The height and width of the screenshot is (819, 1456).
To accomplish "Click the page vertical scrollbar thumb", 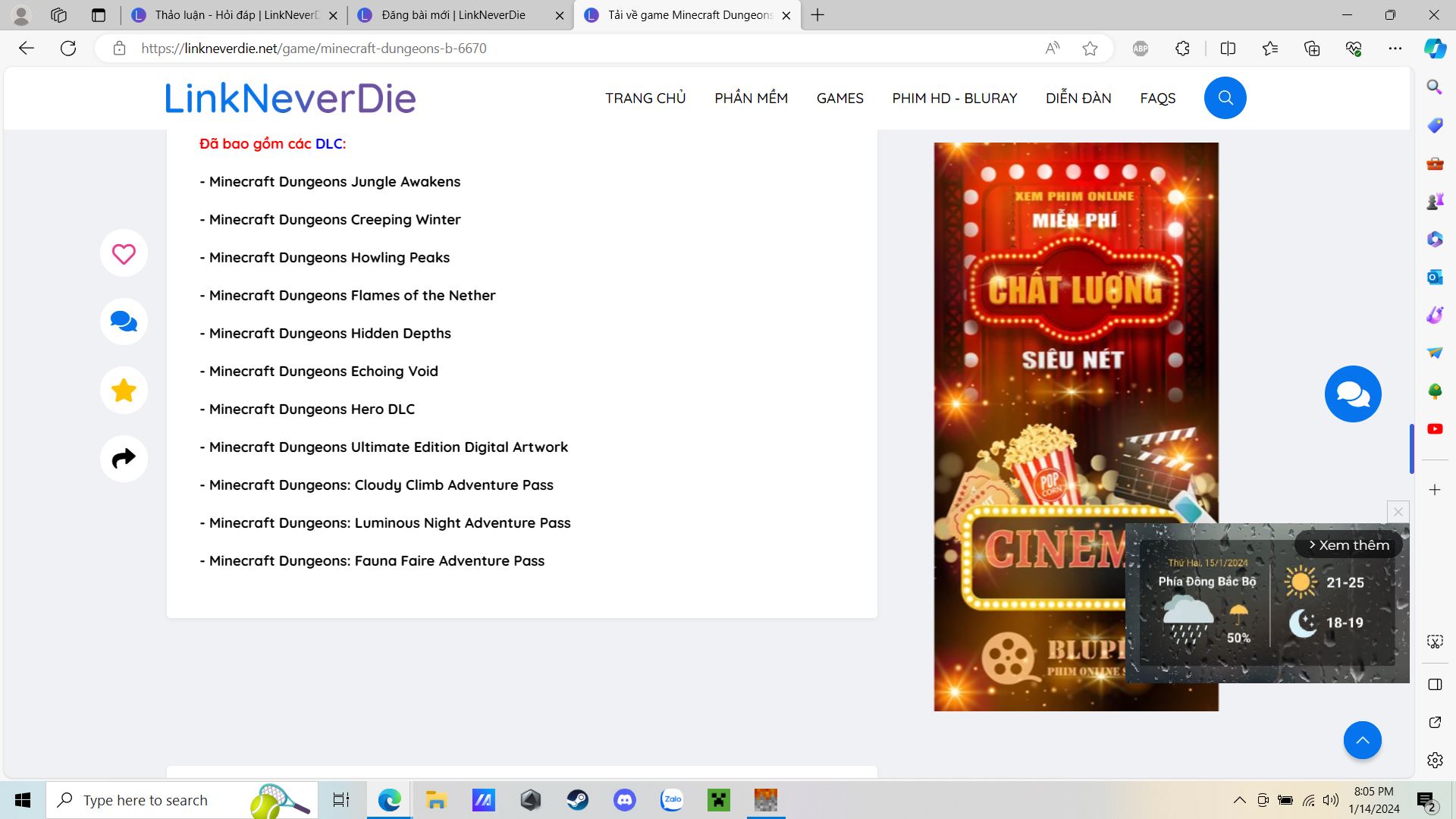I will pos(1411,448).
